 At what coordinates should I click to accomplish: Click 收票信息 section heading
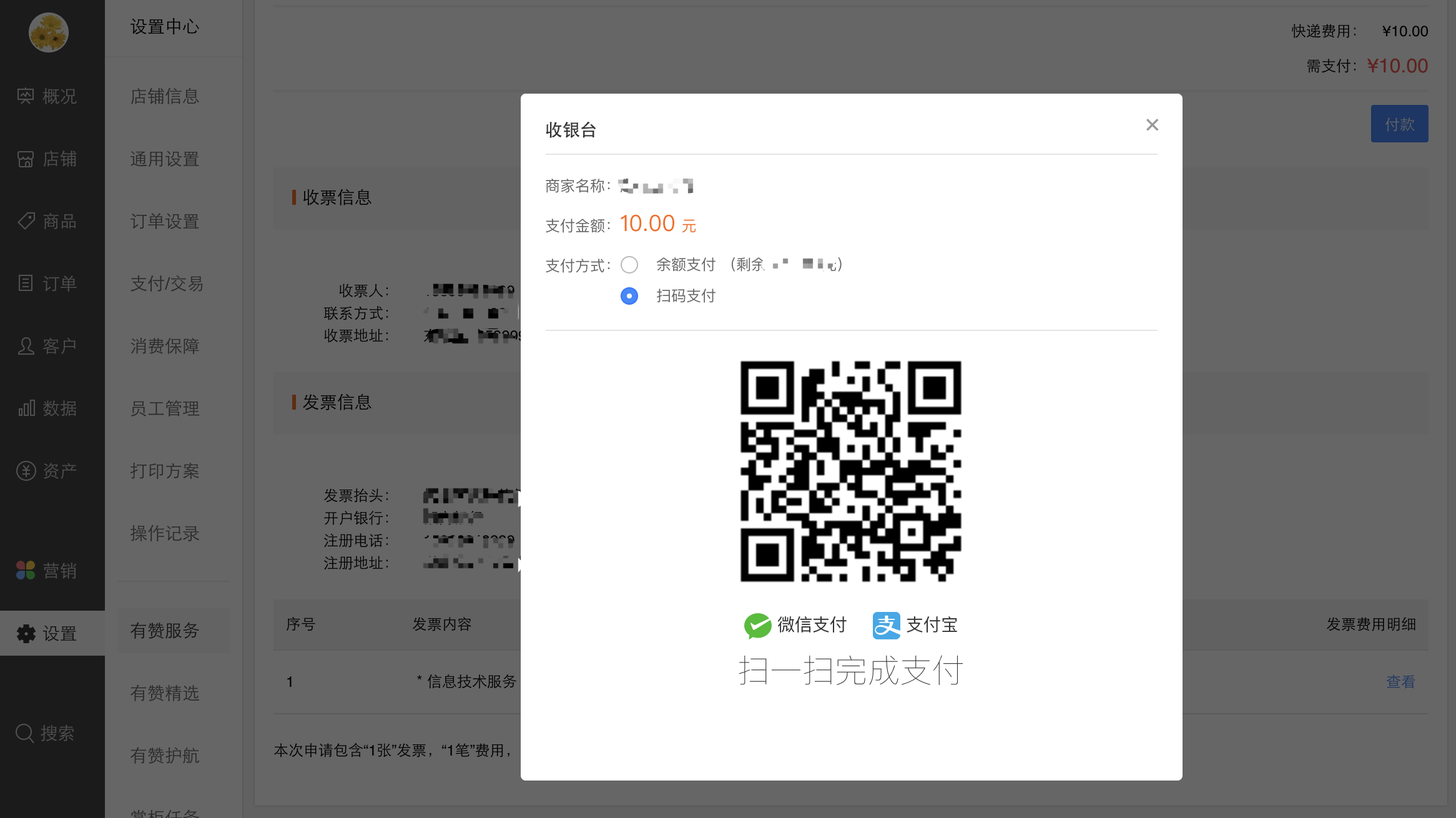point(337,198)
